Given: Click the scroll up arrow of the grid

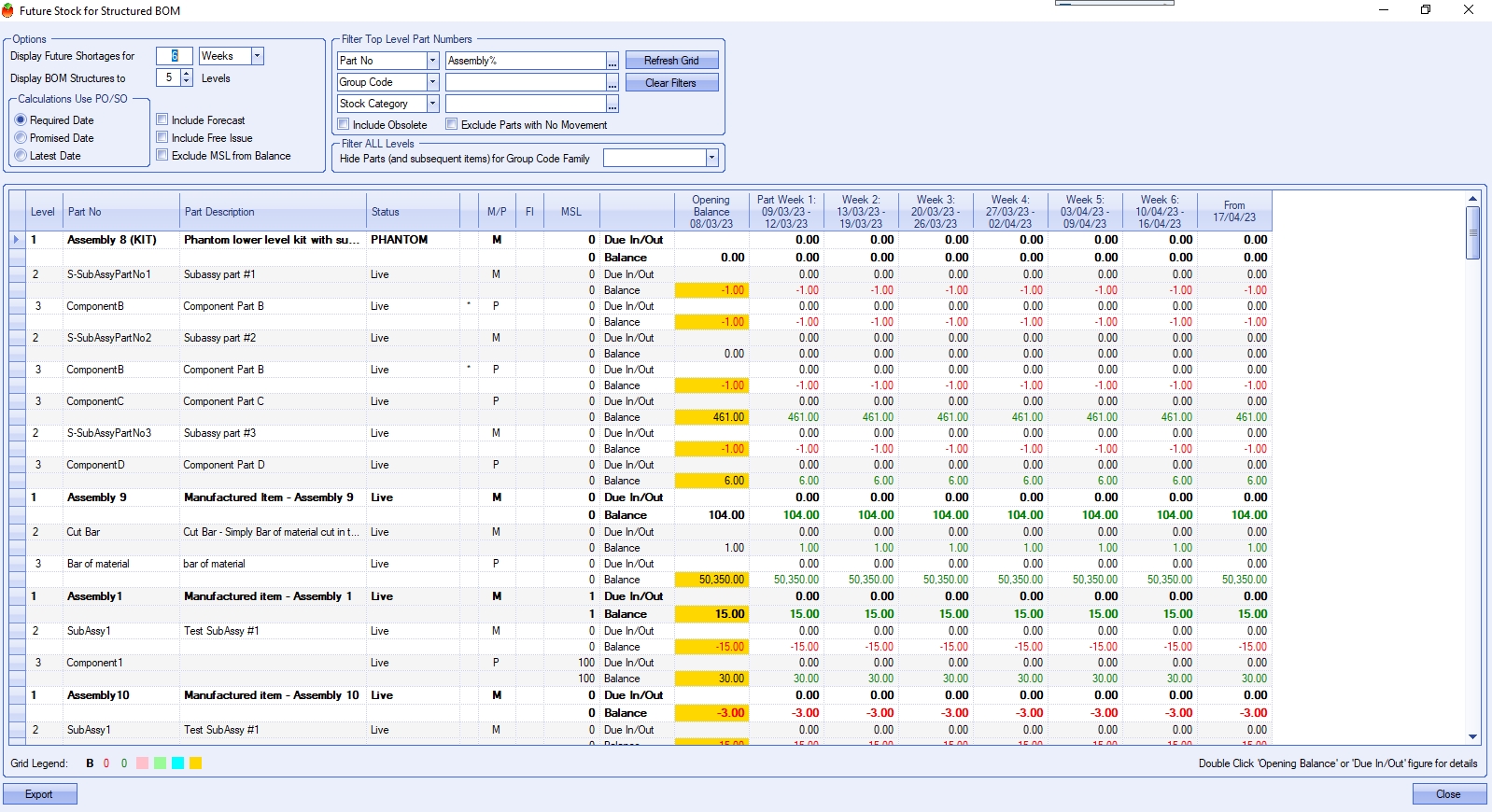Looking at the screenshot, I should pyautogui.click(x=1472, y=199).
